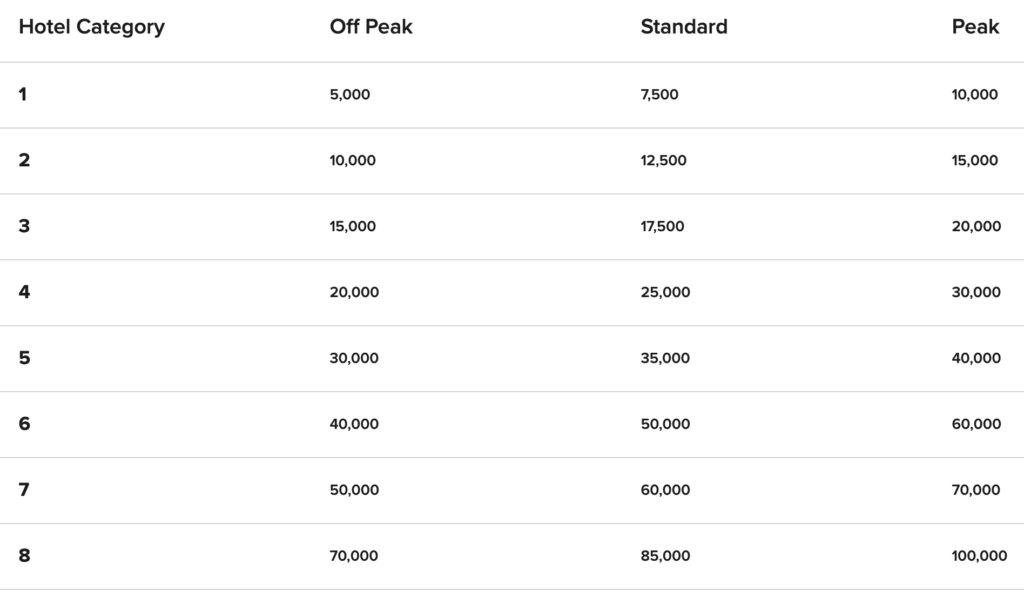This screenshot has height=591, width=1024.
Task: Click Category 7 peak value 70,000
Action: pyautogui.click(x=976, y=490)
